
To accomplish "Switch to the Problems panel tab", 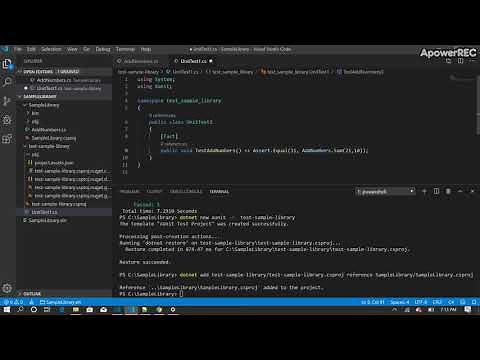I will click(130, 192).
